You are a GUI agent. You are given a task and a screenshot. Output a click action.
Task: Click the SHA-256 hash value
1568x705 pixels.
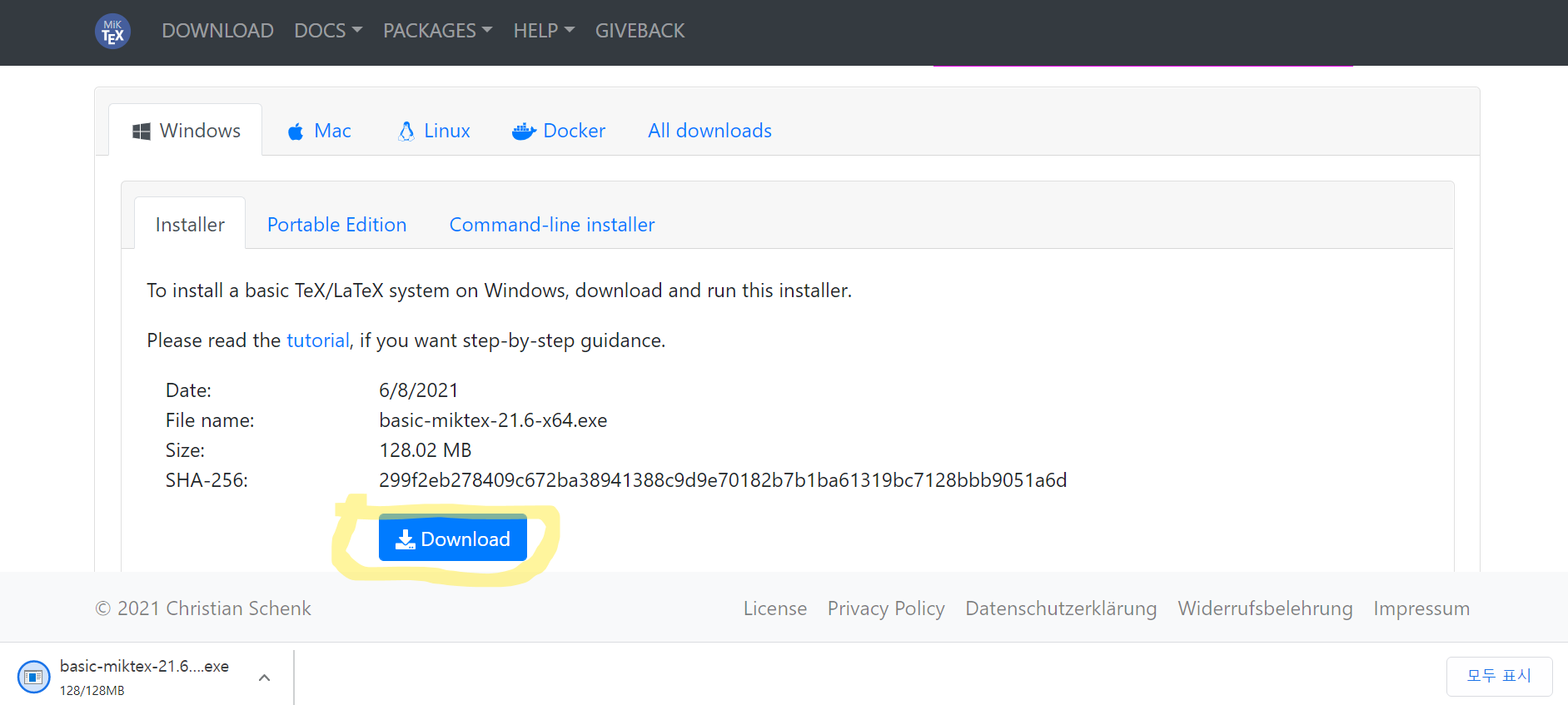[723, 480]
